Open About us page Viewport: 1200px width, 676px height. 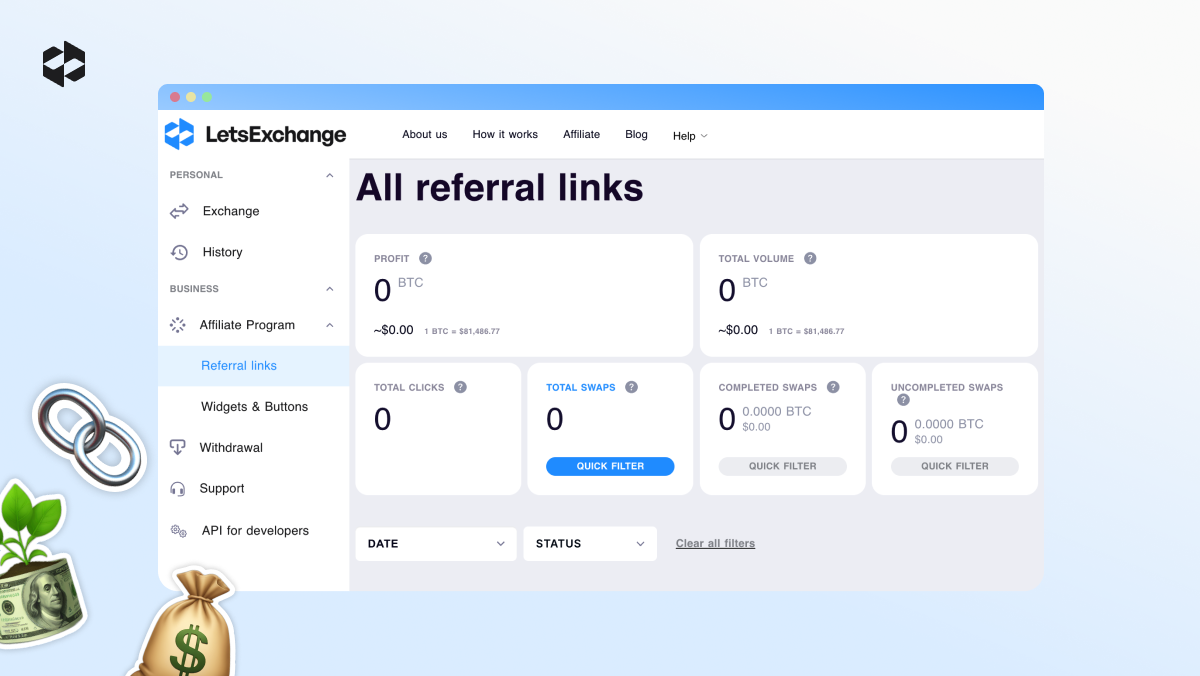tap(425, 134)
